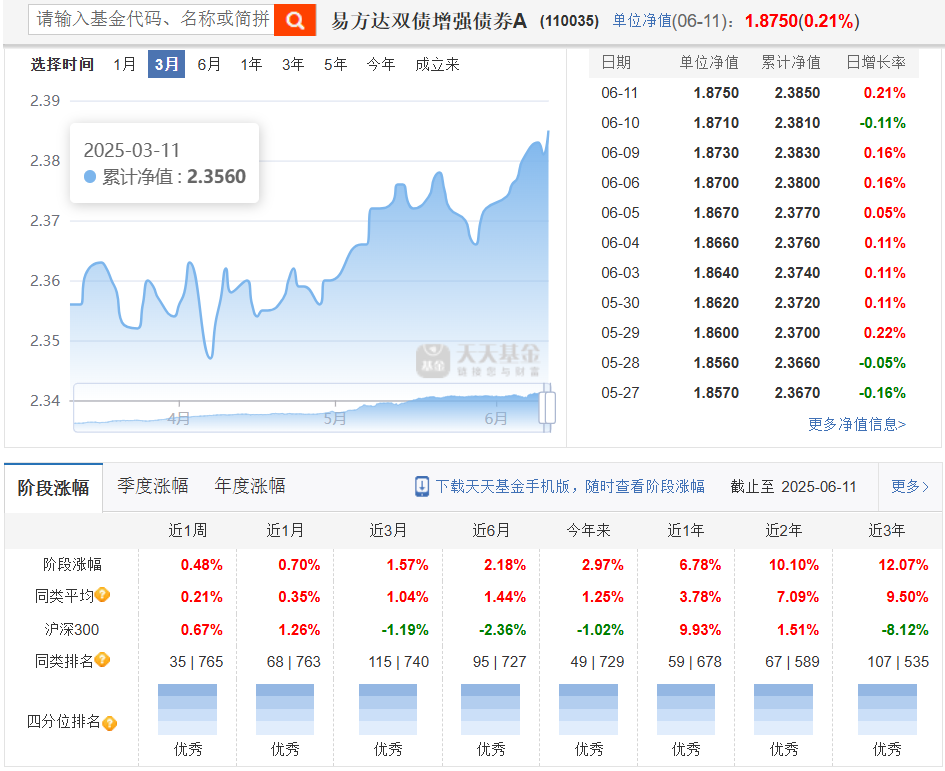This screenshot has height=771, width=945.
Task: Click the mobile phone download icon
Action: point(422,486)
